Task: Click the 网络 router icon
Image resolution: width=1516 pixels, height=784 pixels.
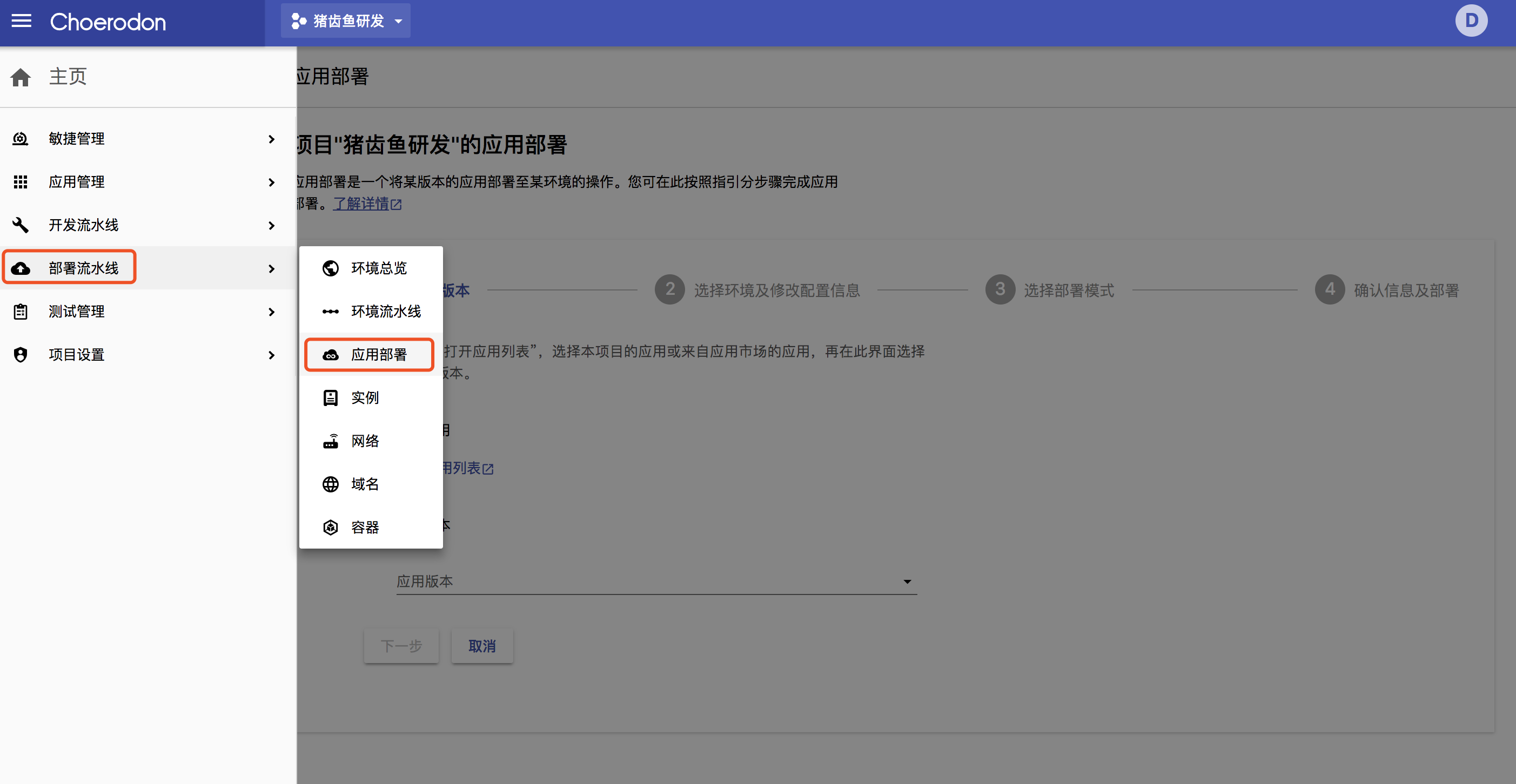Action: pyautogui.click(x=331, y=441)
